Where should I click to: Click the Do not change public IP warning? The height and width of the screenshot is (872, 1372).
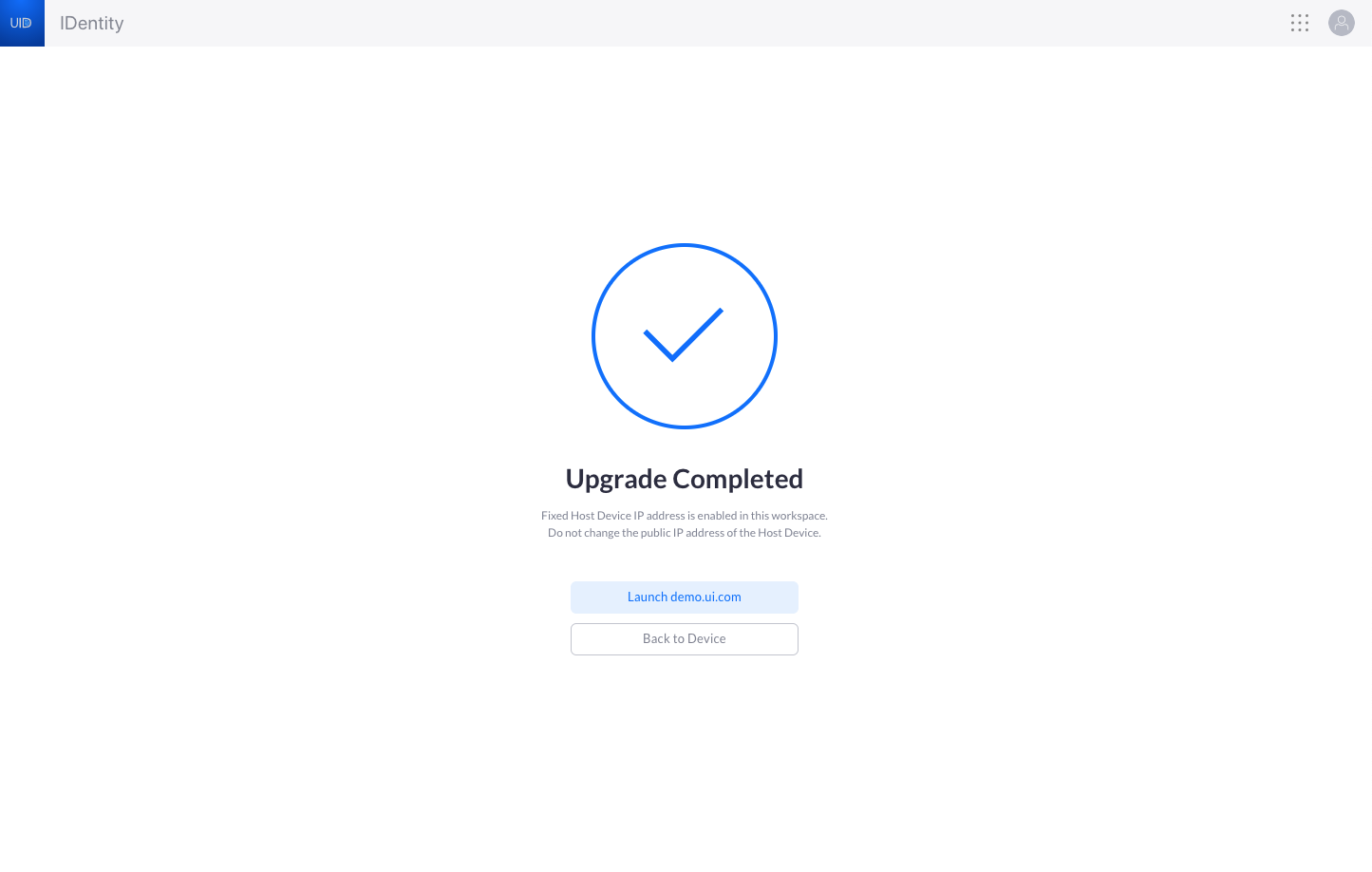pyautogui.click(x=685, y=533)
